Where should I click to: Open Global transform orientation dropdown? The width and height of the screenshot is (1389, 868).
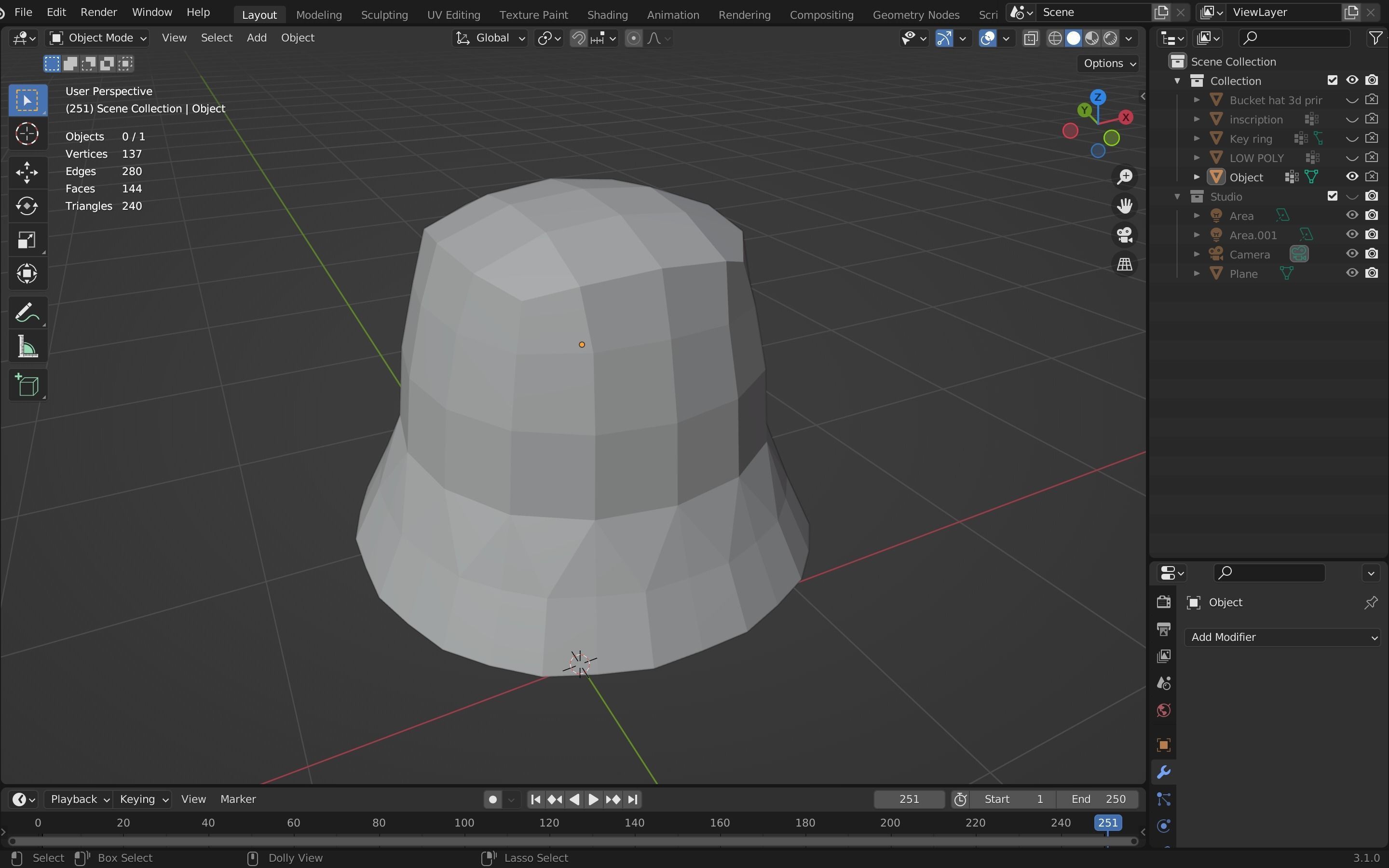pyautogui.click(x=490, y=39)
